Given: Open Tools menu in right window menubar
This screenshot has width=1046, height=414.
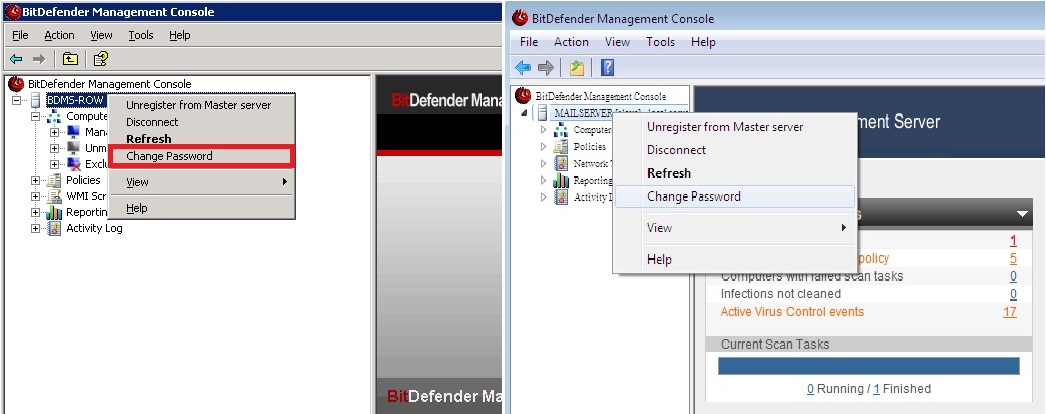Looking at the screenshot, I should click(x=660, y=42).
